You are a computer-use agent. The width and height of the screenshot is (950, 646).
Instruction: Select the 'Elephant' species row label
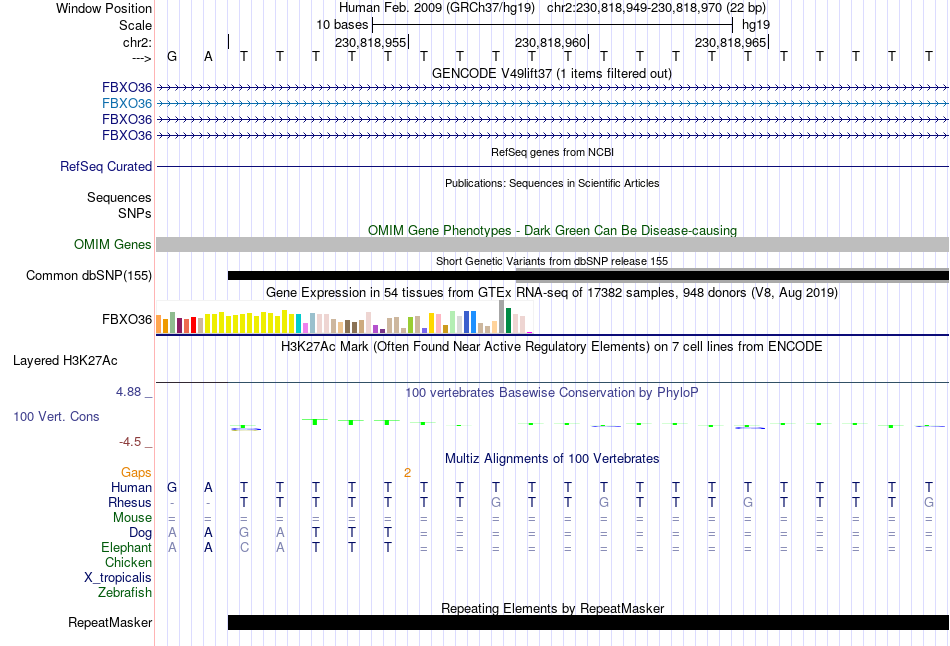(x=126, y=547)
